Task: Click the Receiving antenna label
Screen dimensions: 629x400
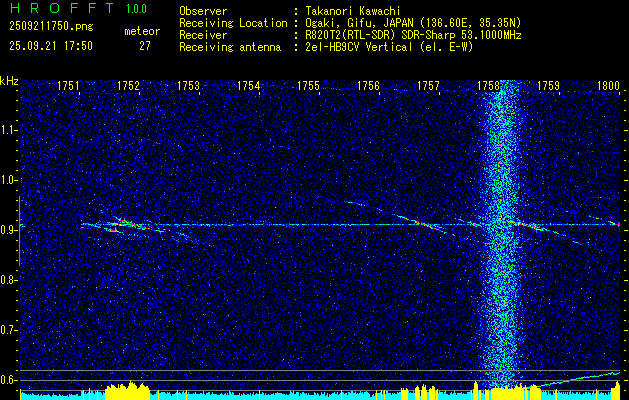Action: [x=230, y=47]
